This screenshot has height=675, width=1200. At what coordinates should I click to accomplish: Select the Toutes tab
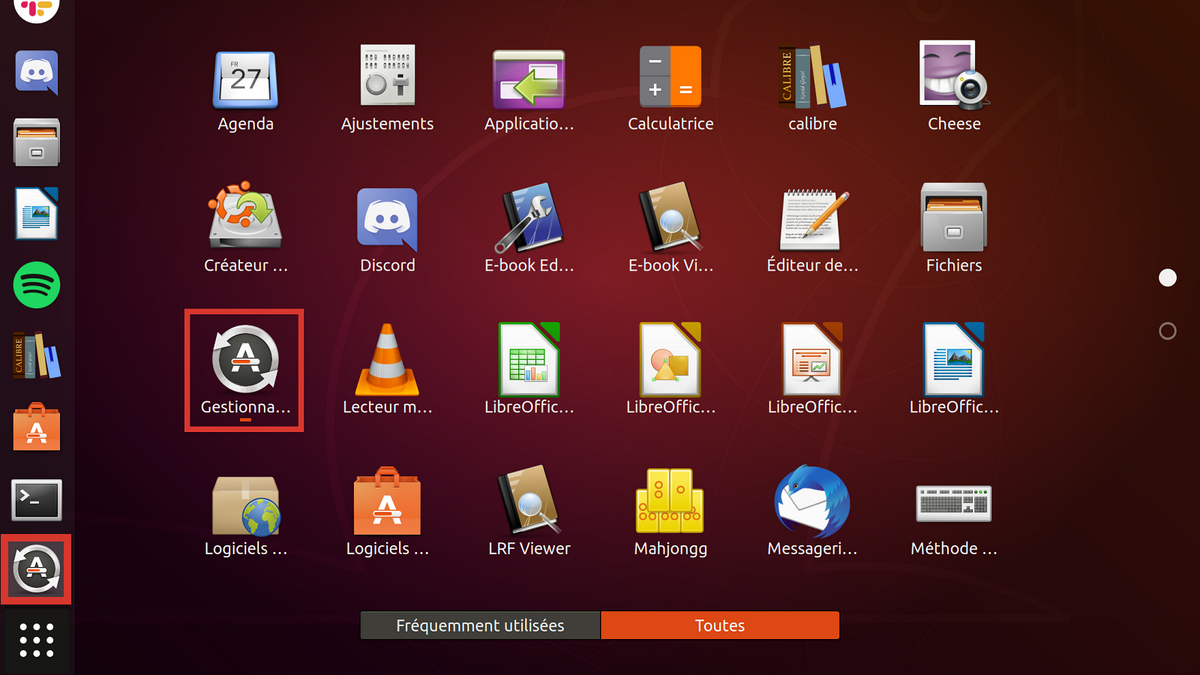coord(720,625)
